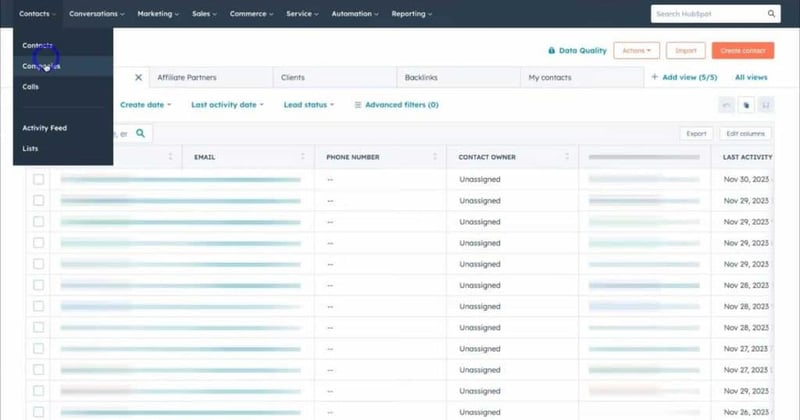Viewport: 800px width, 420px height.
Task: Click the Nov 30, 2023 date cell
Action: (x=746, y=179)
